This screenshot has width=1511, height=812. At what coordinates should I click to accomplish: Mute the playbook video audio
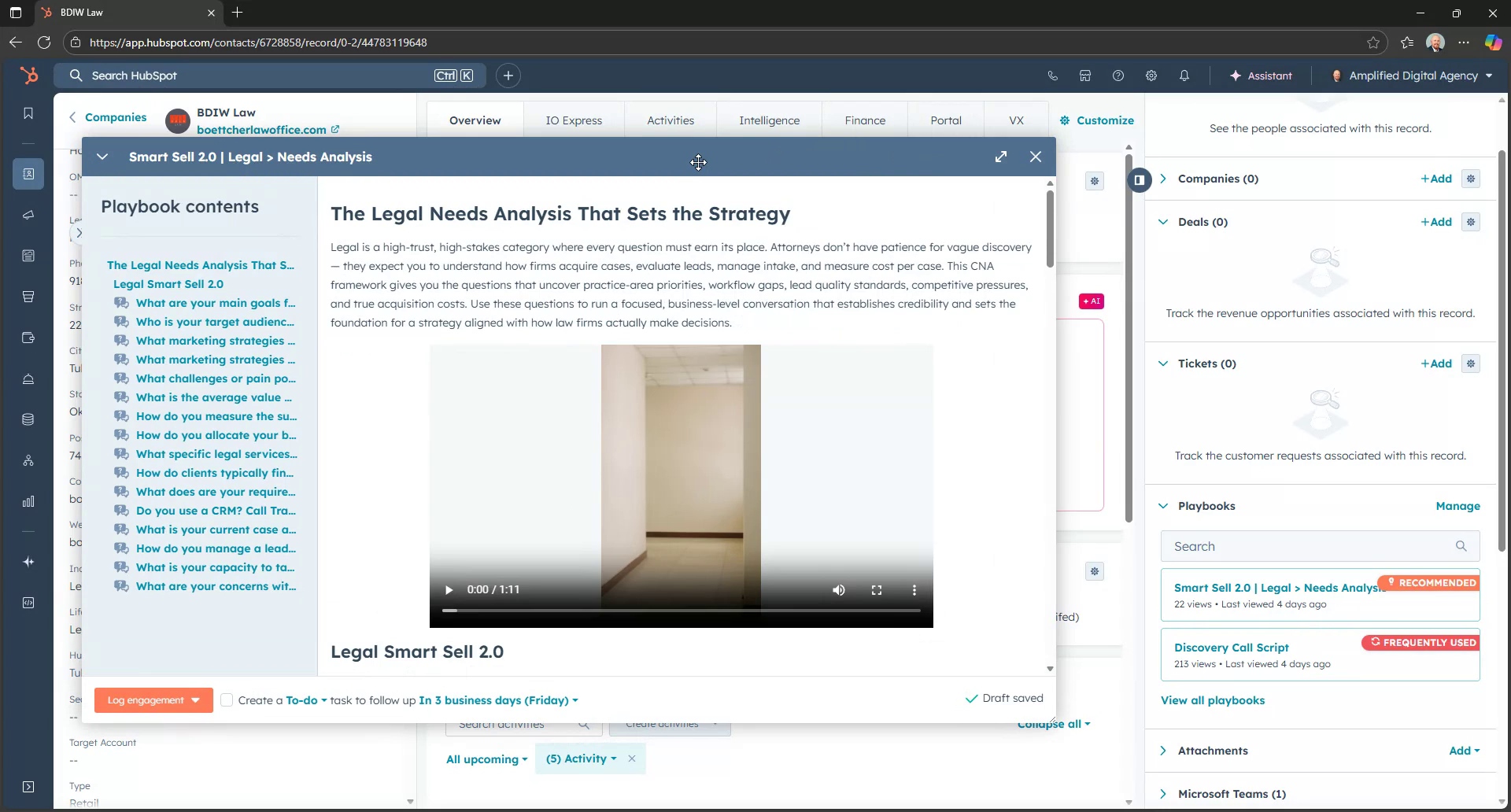point(838,589)
